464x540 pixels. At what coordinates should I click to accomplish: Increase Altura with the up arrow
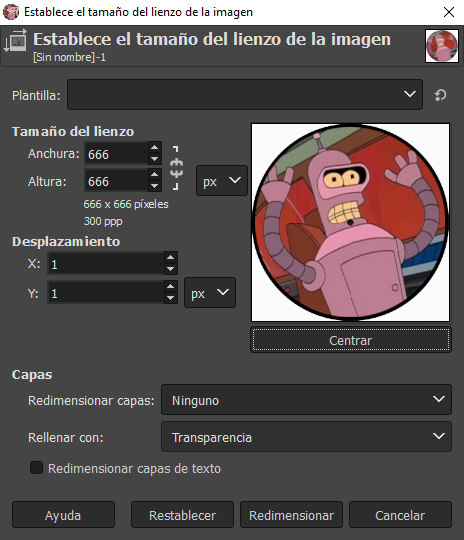click(155, 175)
